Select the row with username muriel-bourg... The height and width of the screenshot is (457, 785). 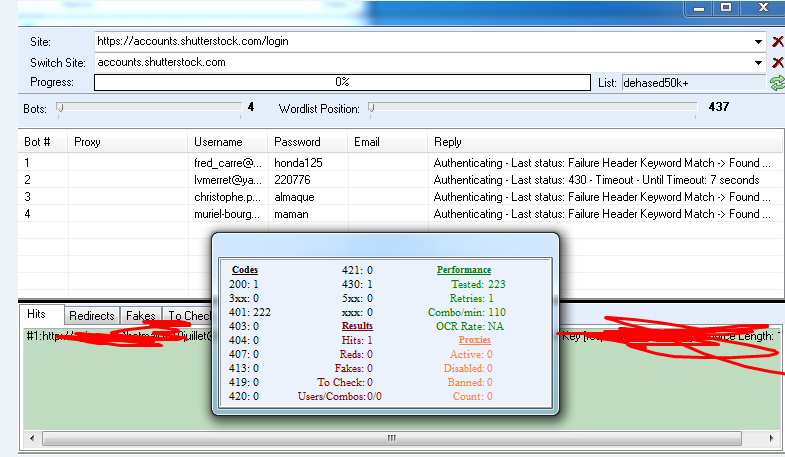pyautogui.click(x=401, y=214)
